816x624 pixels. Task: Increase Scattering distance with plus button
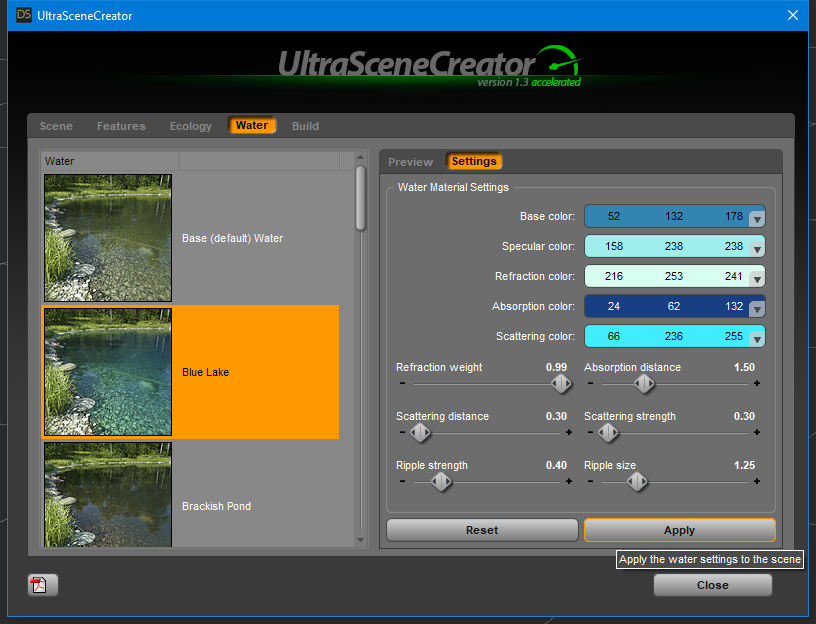pos(569,432)
